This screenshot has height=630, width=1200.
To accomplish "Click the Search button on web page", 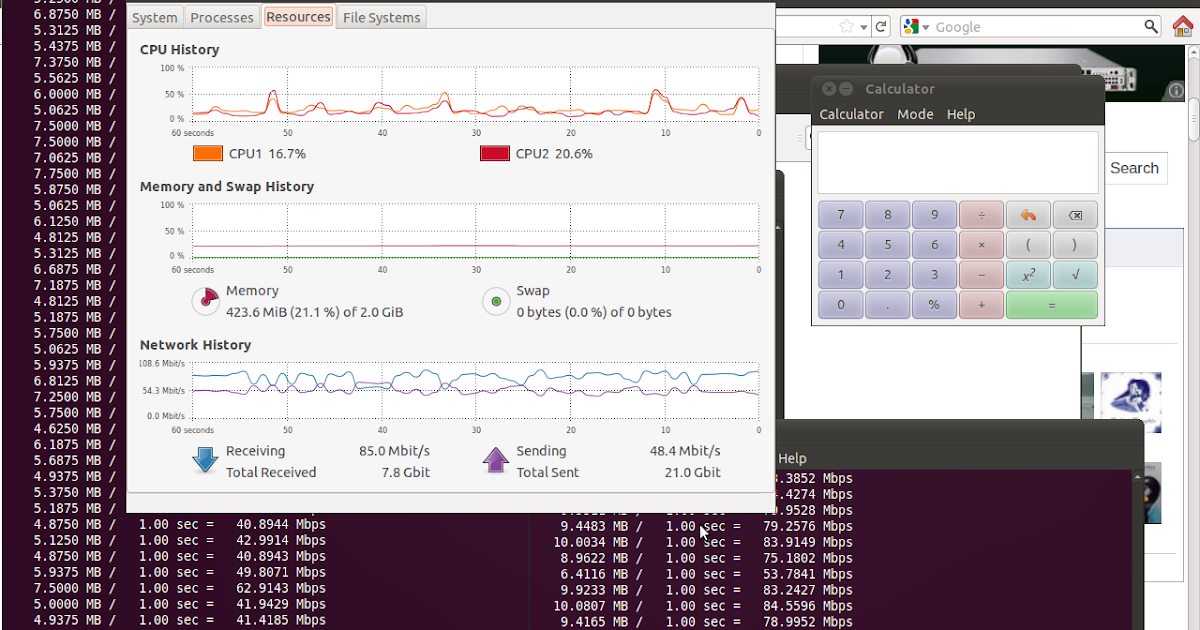I will 1134,168.
